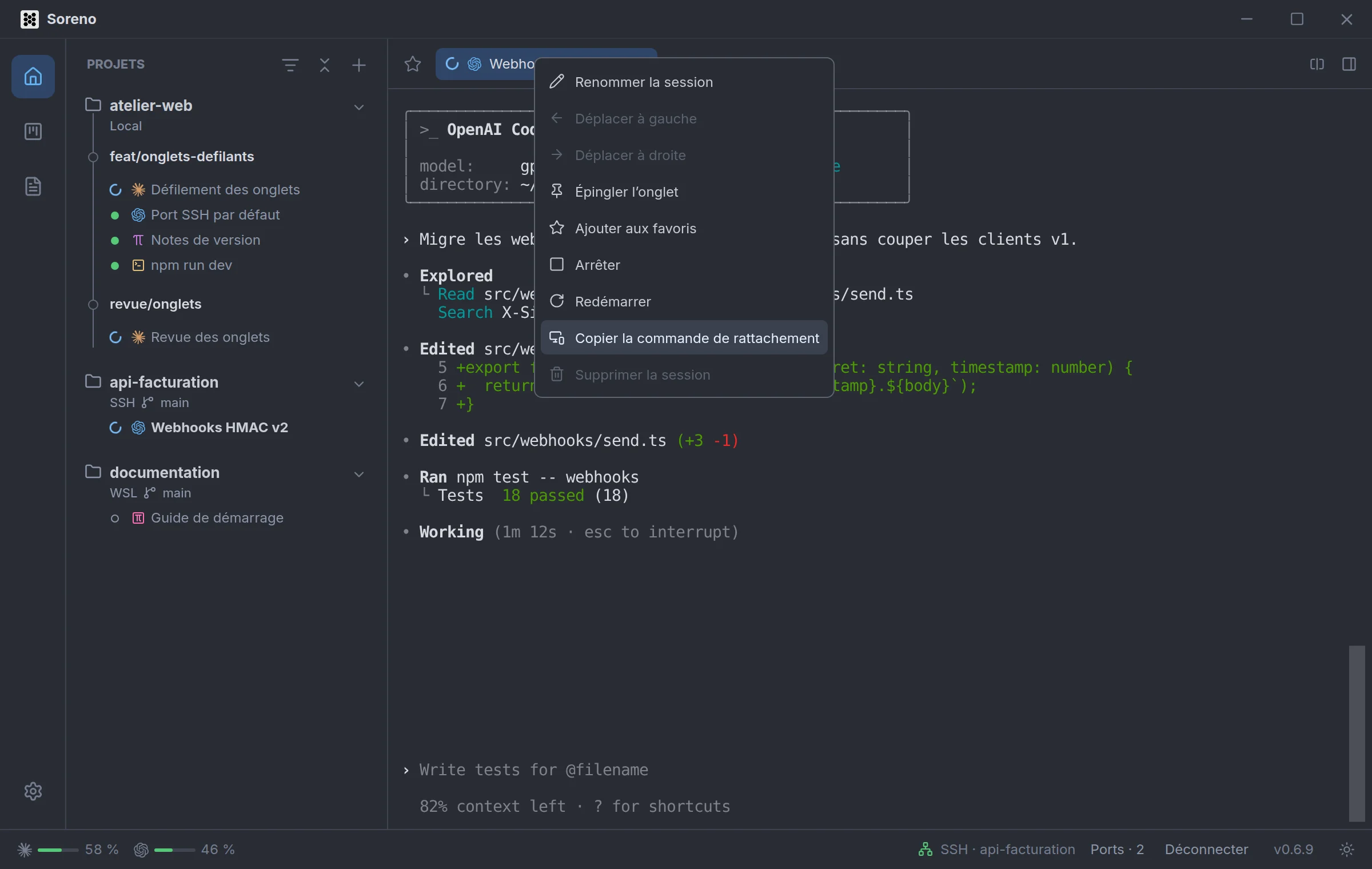This screenshot has height=869, width=1372.
Task: Click the favorites star beside the tab
Action: [413, 64]
